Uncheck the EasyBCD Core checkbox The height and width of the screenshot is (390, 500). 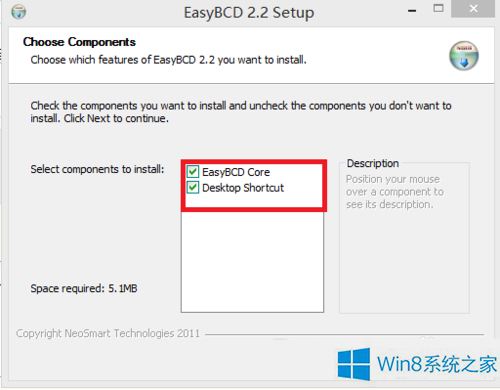[x=193, y=172]
